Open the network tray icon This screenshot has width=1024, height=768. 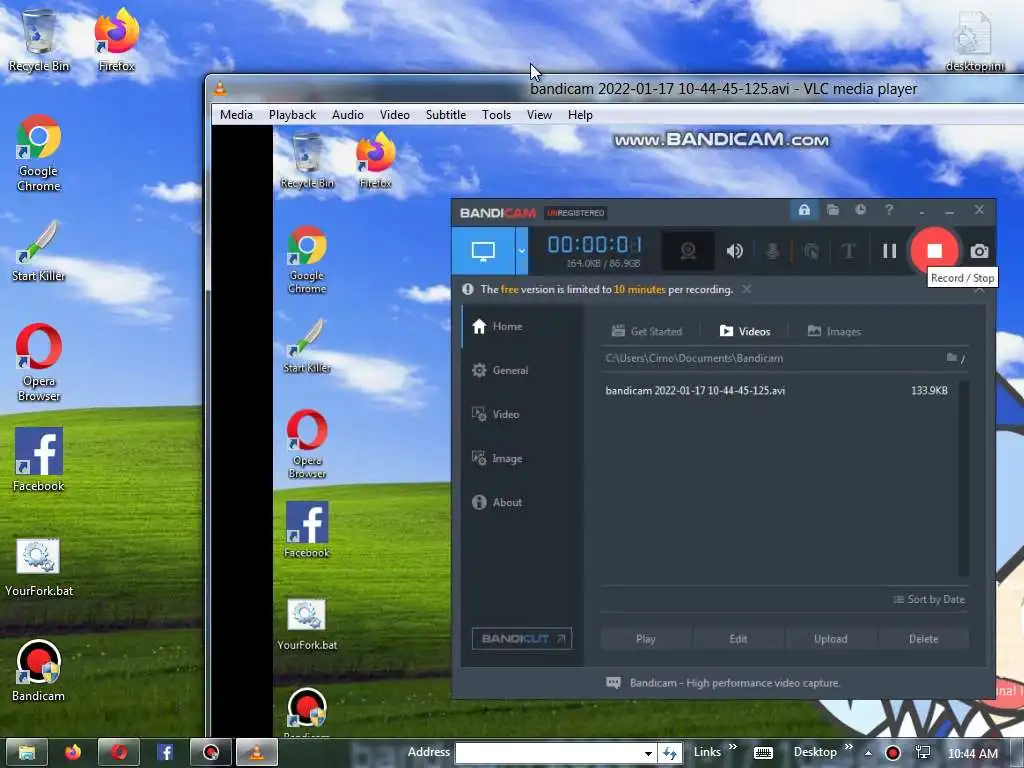tap(922, 753)
